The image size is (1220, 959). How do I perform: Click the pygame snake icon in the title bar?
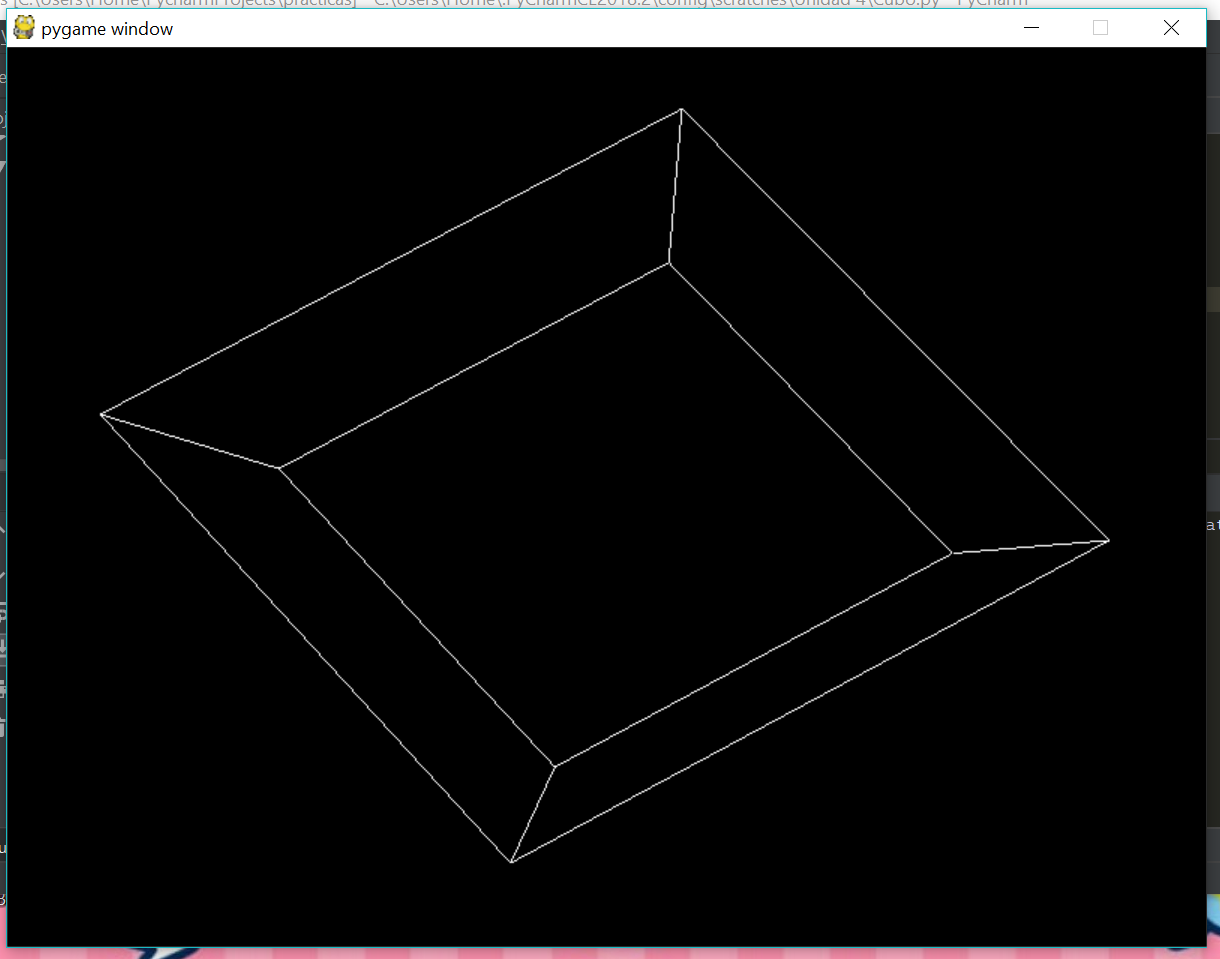coord(22,28)
